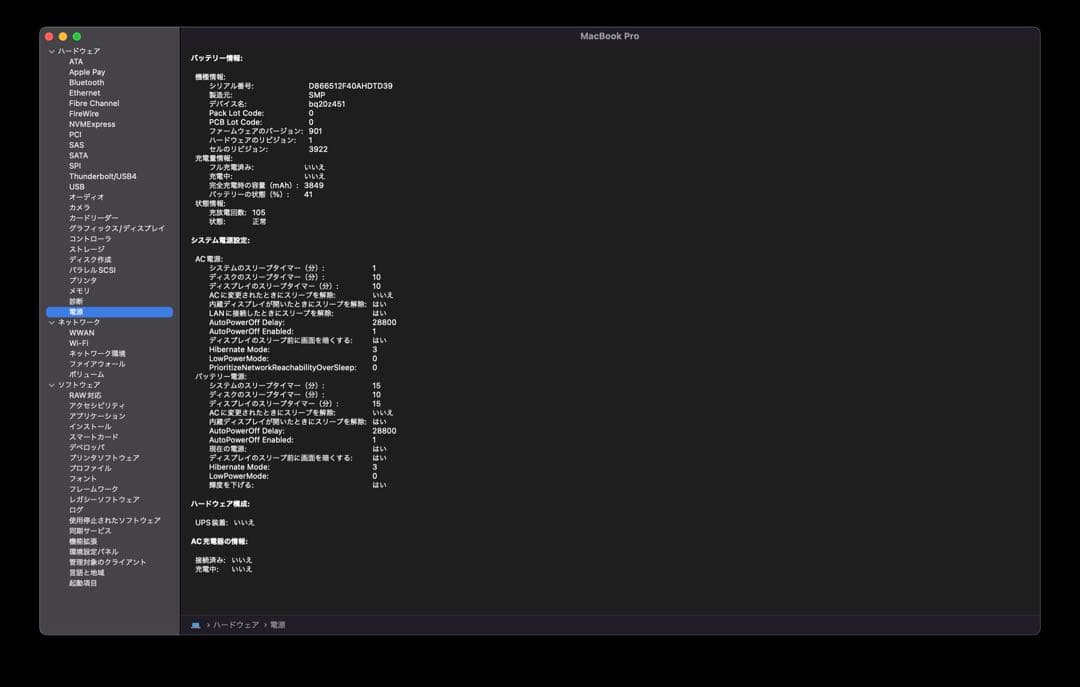Select NVMExpress in the sidebar

coord(92,124)
